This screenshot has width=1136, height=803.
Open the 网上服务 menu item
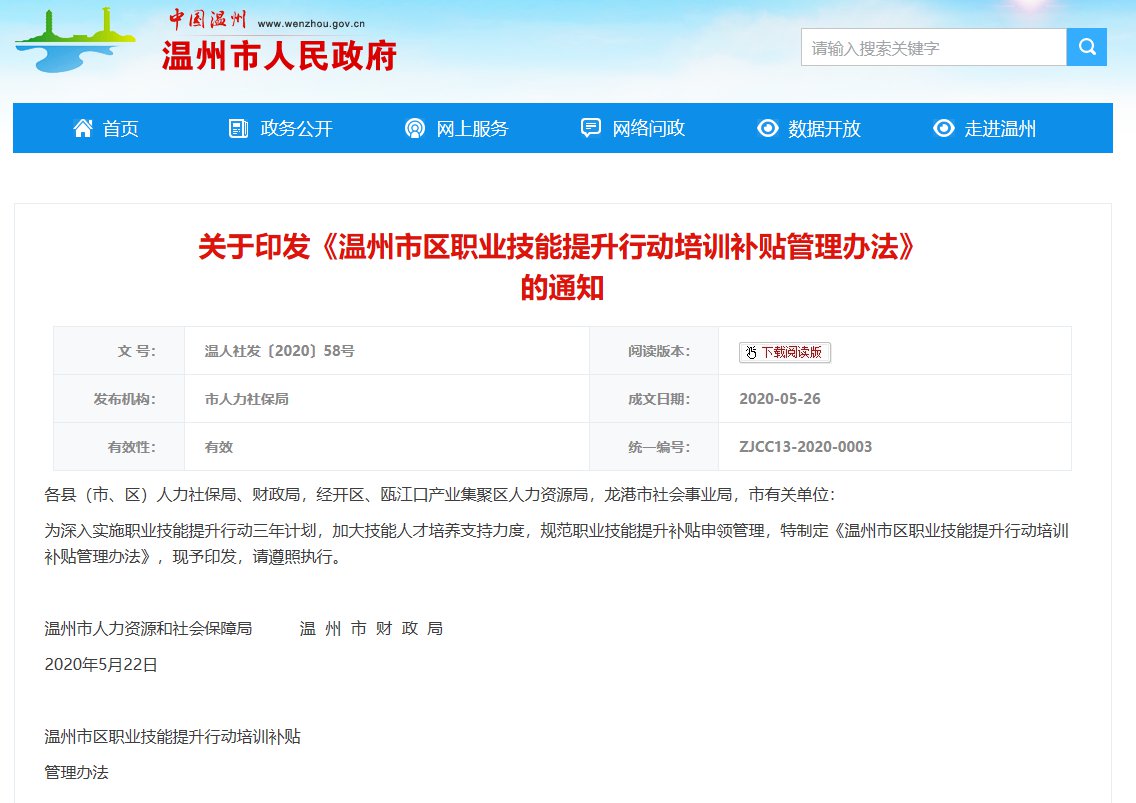point(472,128)
